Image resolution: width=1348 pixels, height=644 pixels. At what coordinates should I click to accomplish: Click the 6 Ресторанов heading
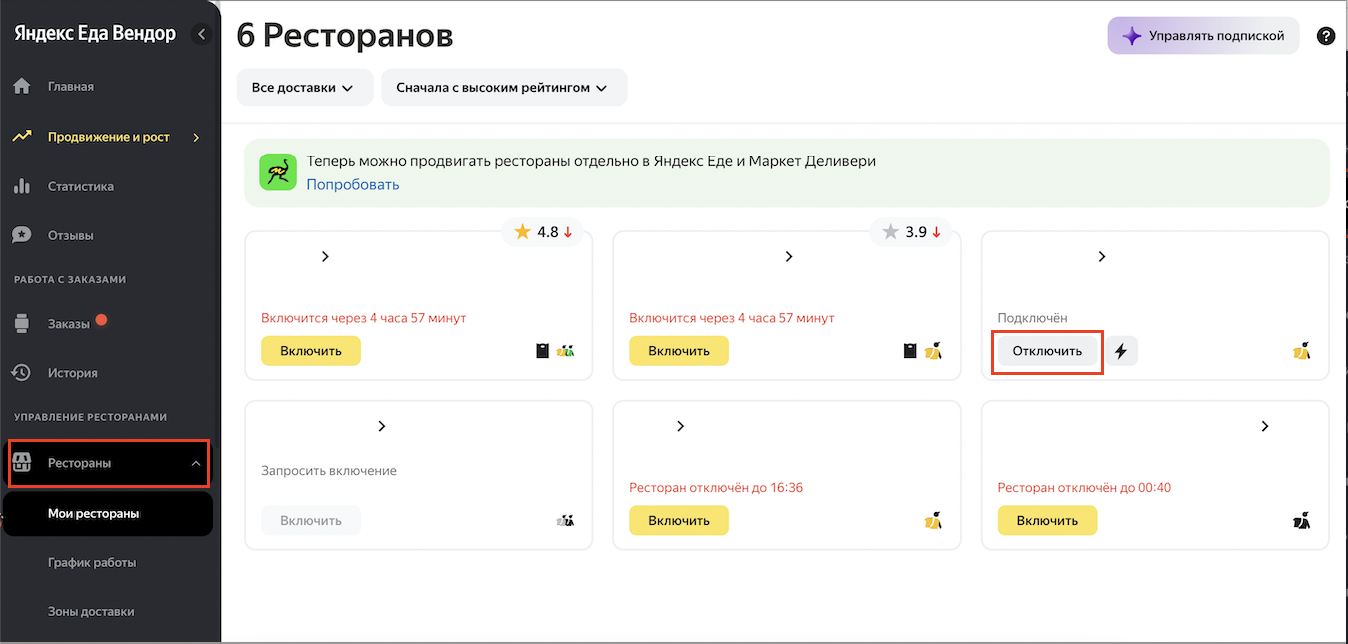(345, 36)
